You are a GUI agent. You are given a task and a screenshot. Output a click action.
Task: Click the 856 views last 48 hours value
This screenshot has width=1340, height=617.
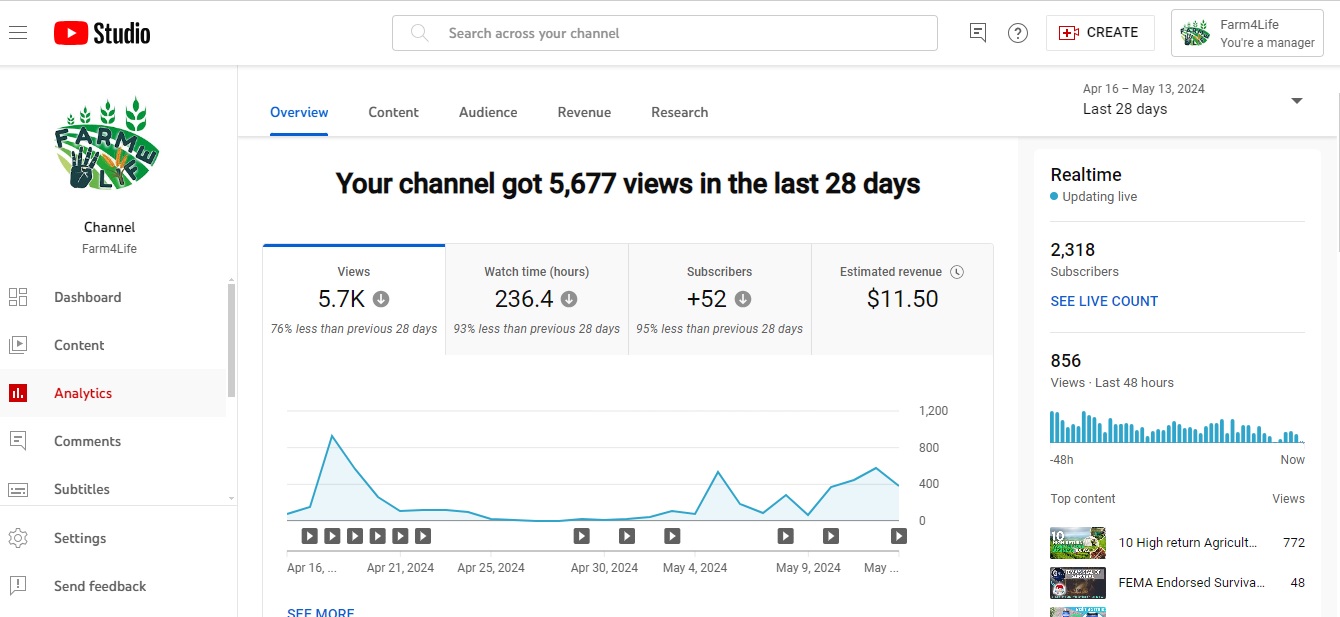pos(1066,361)
